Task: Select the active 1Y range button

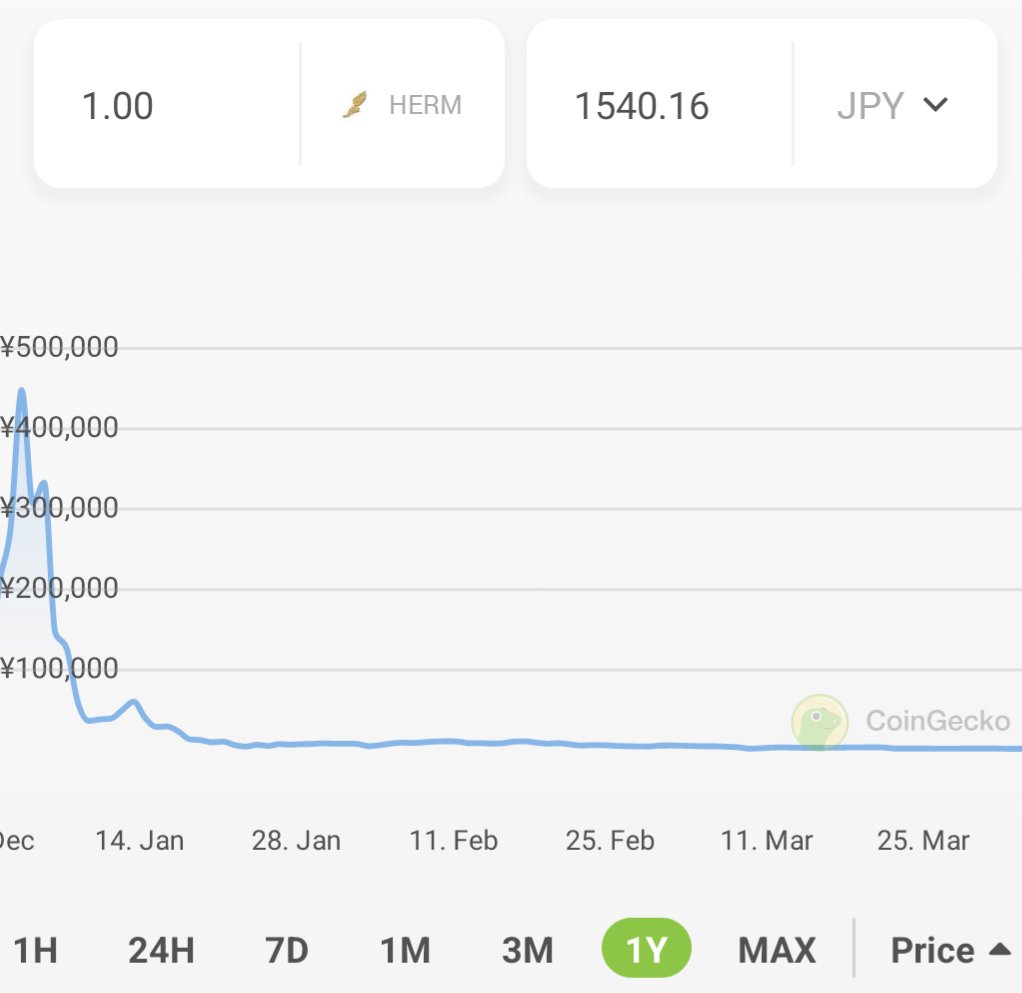Action: 646,948
